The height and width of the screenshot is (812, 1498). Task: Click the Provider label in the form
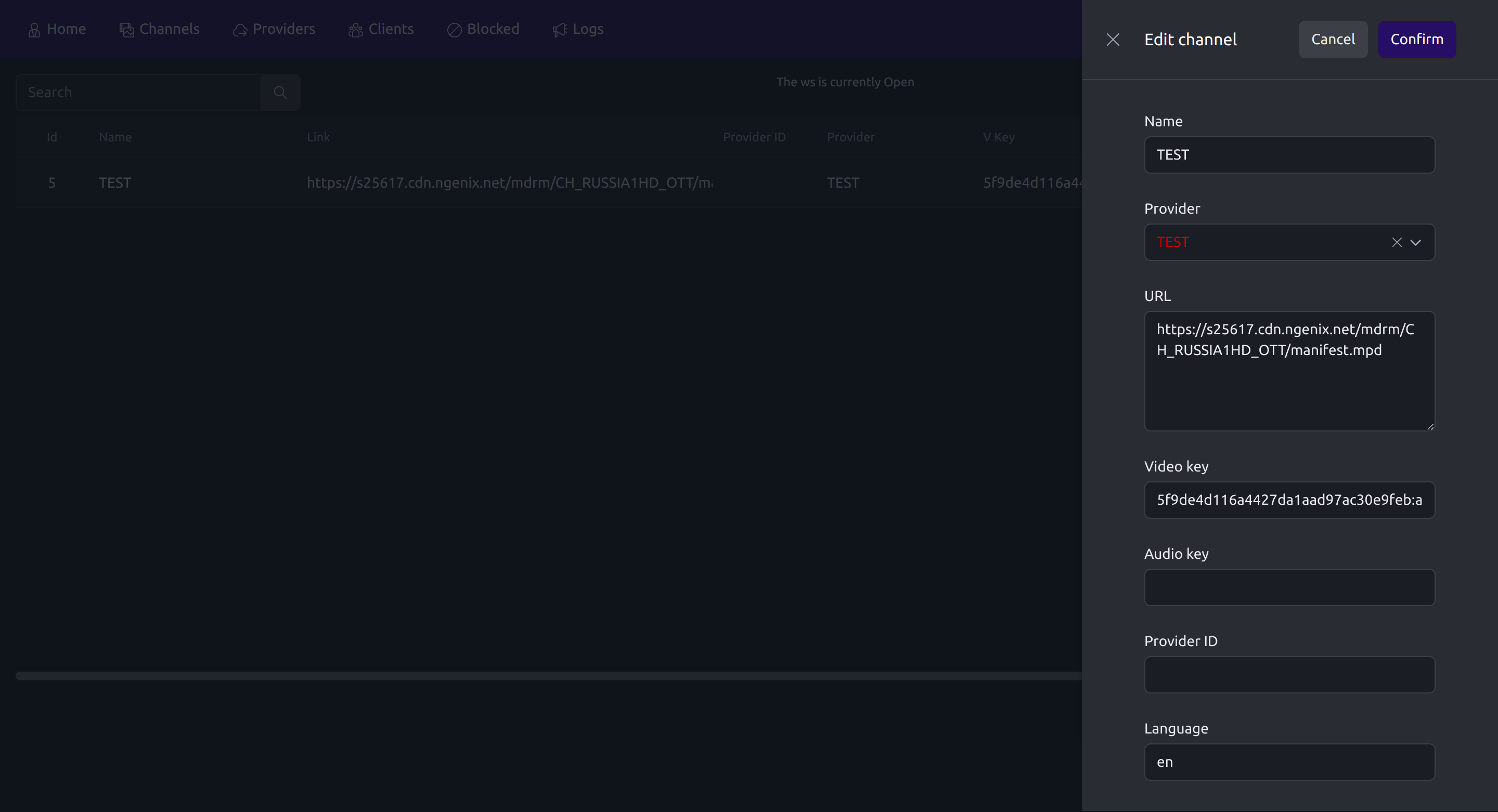(1172, 208)
